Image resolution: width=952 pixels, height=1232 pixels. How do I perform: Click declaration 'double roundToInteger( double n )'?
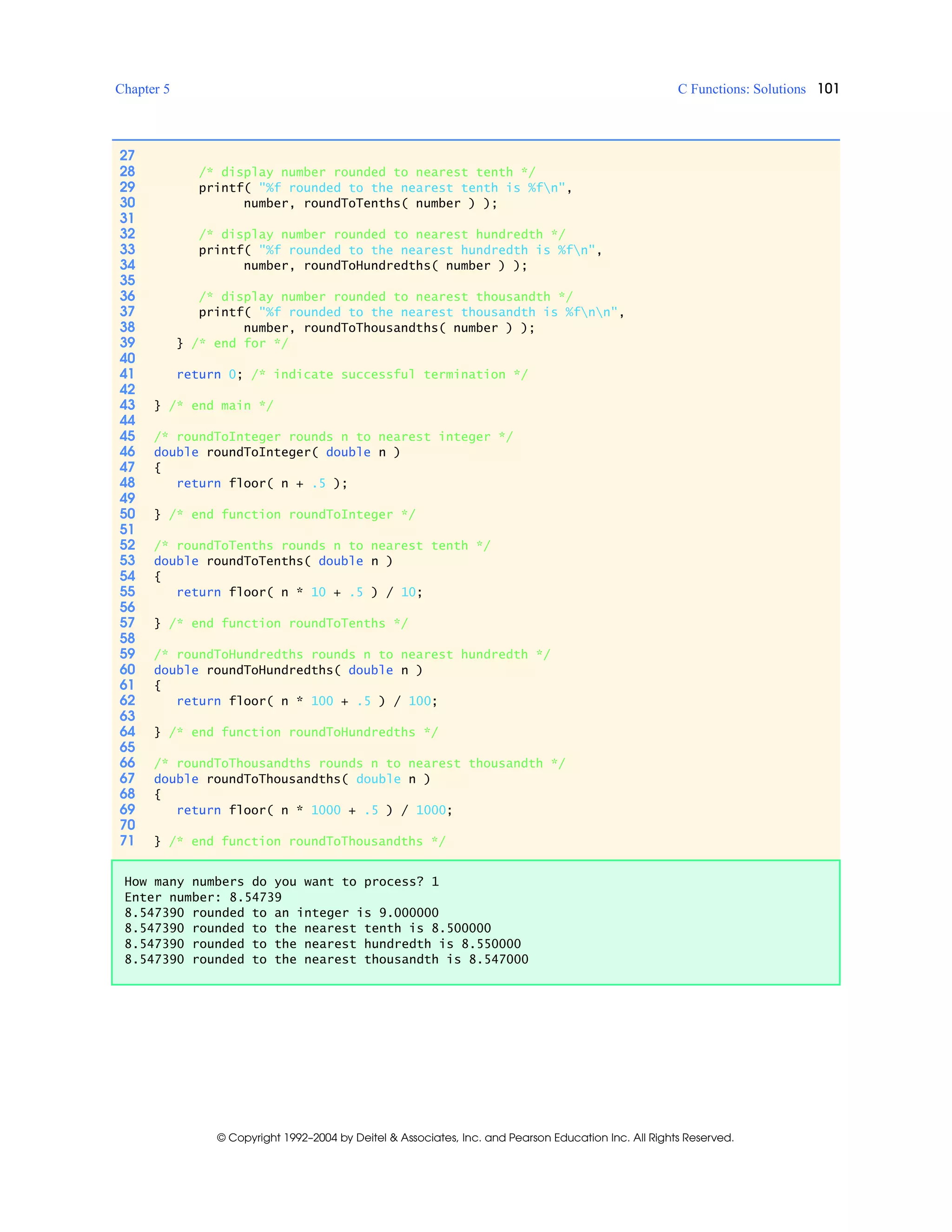click(277, 452)
